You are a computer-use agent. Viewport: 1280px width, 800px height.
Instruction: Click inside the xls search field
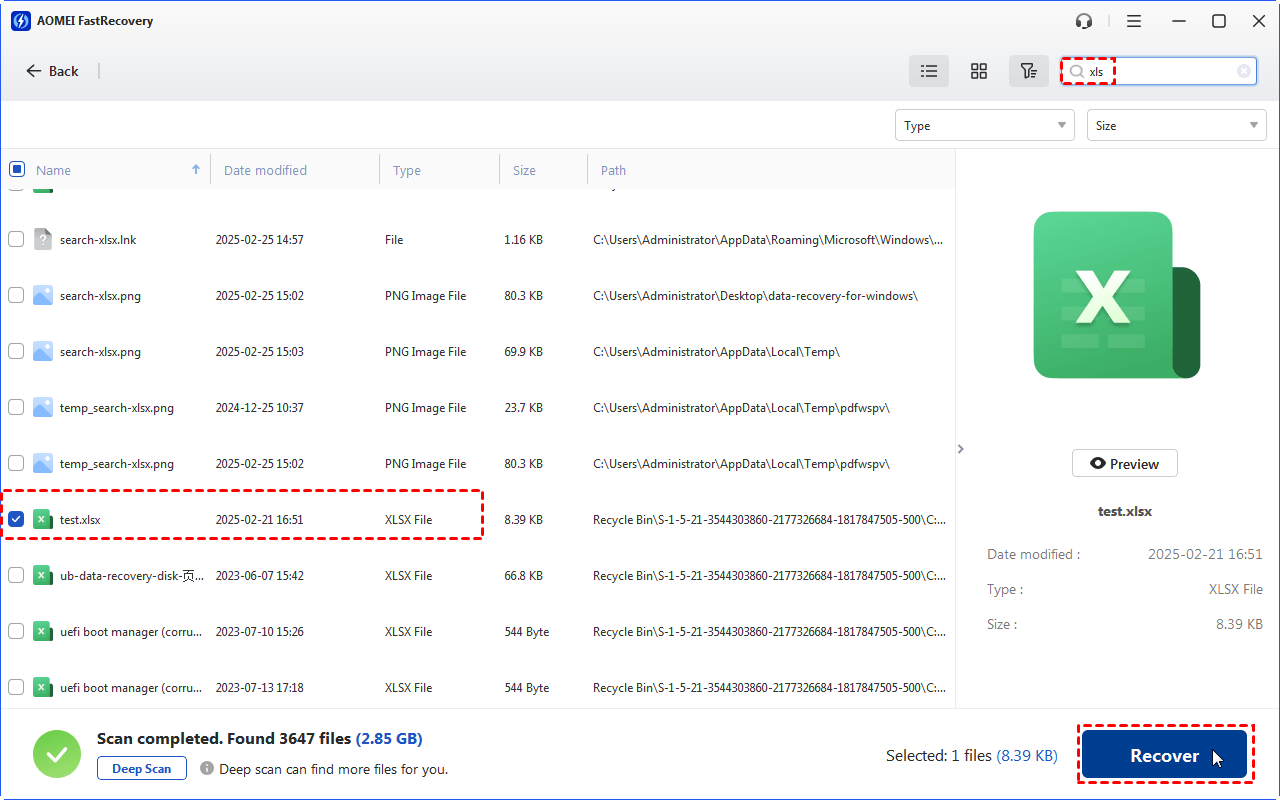click(1160, 71)
